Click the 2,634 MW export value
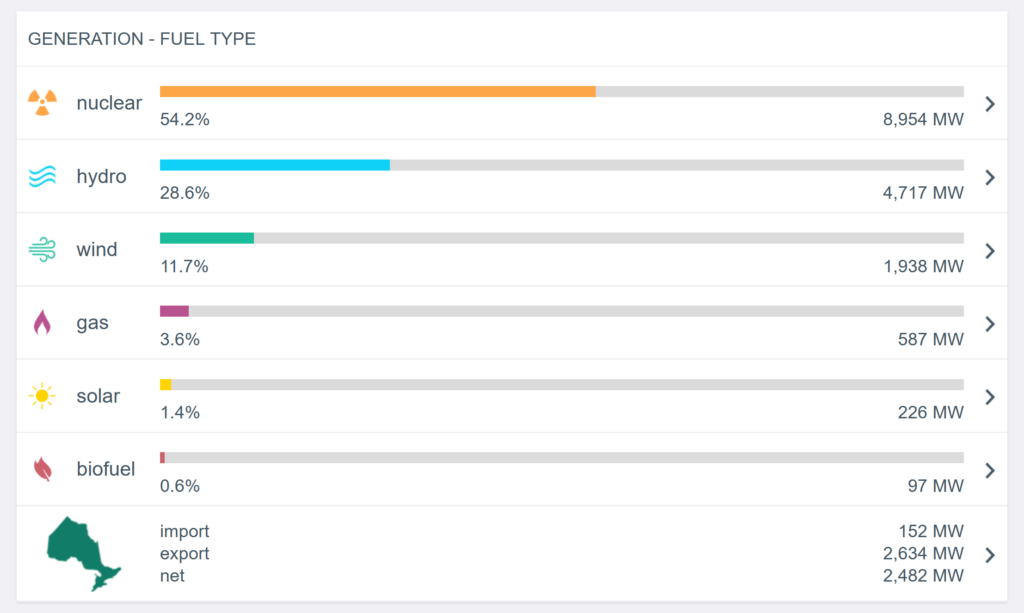 (x=923, y=554)
